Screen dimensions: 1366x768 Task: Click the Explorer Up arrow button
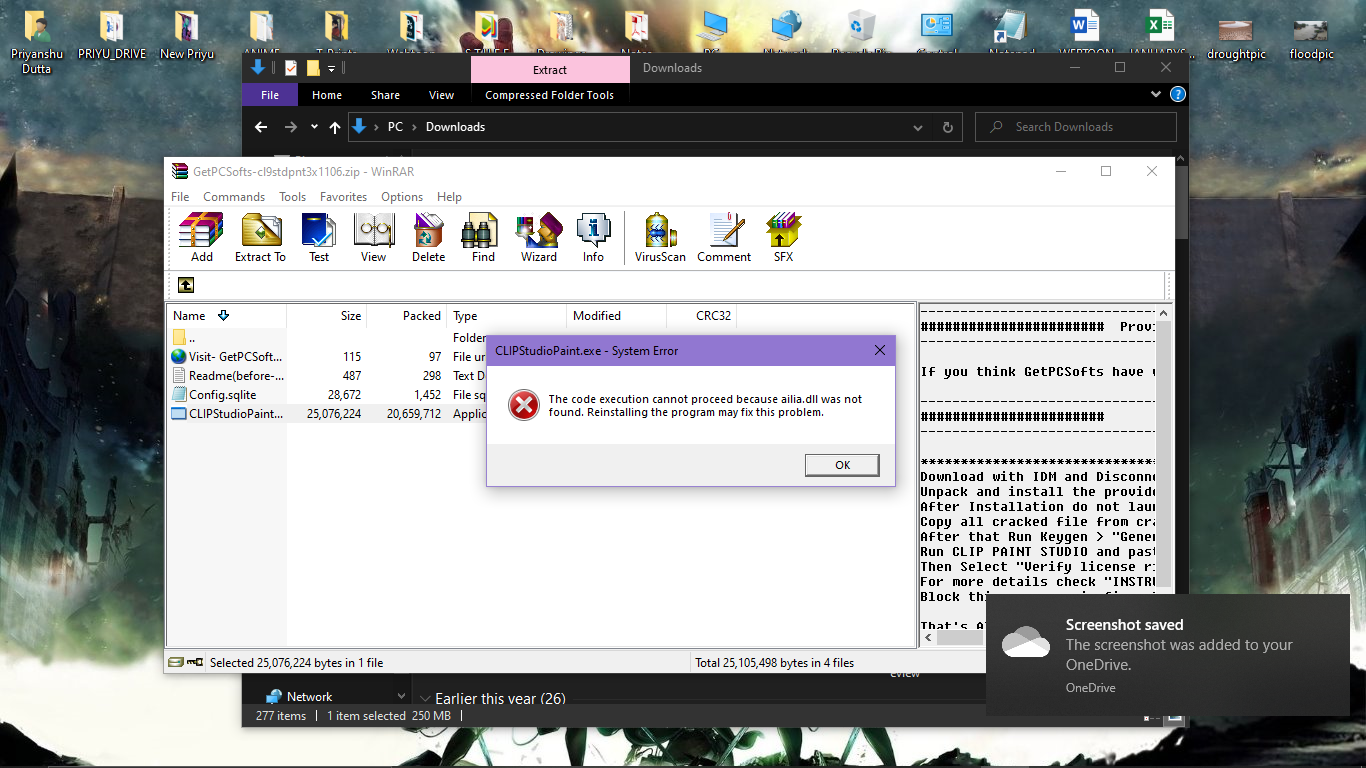pyautogui.click(x=335, y=127)
